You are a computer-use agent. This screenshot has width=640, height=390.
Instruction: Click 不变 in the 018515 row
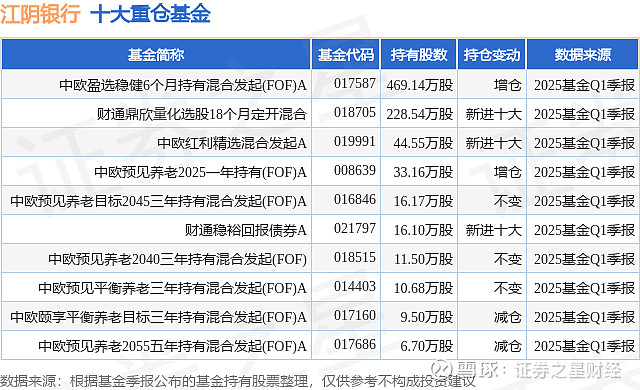click(508, 259)
